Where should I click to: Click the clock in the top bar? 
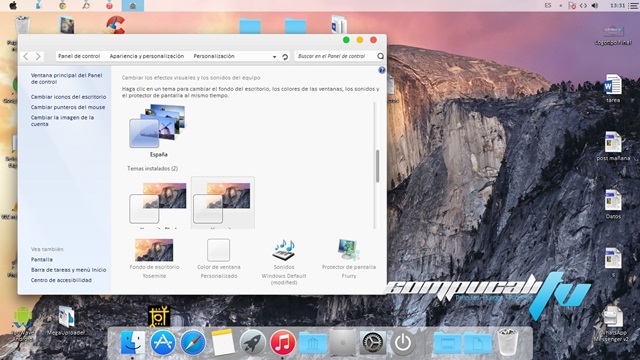coord(618,5)
